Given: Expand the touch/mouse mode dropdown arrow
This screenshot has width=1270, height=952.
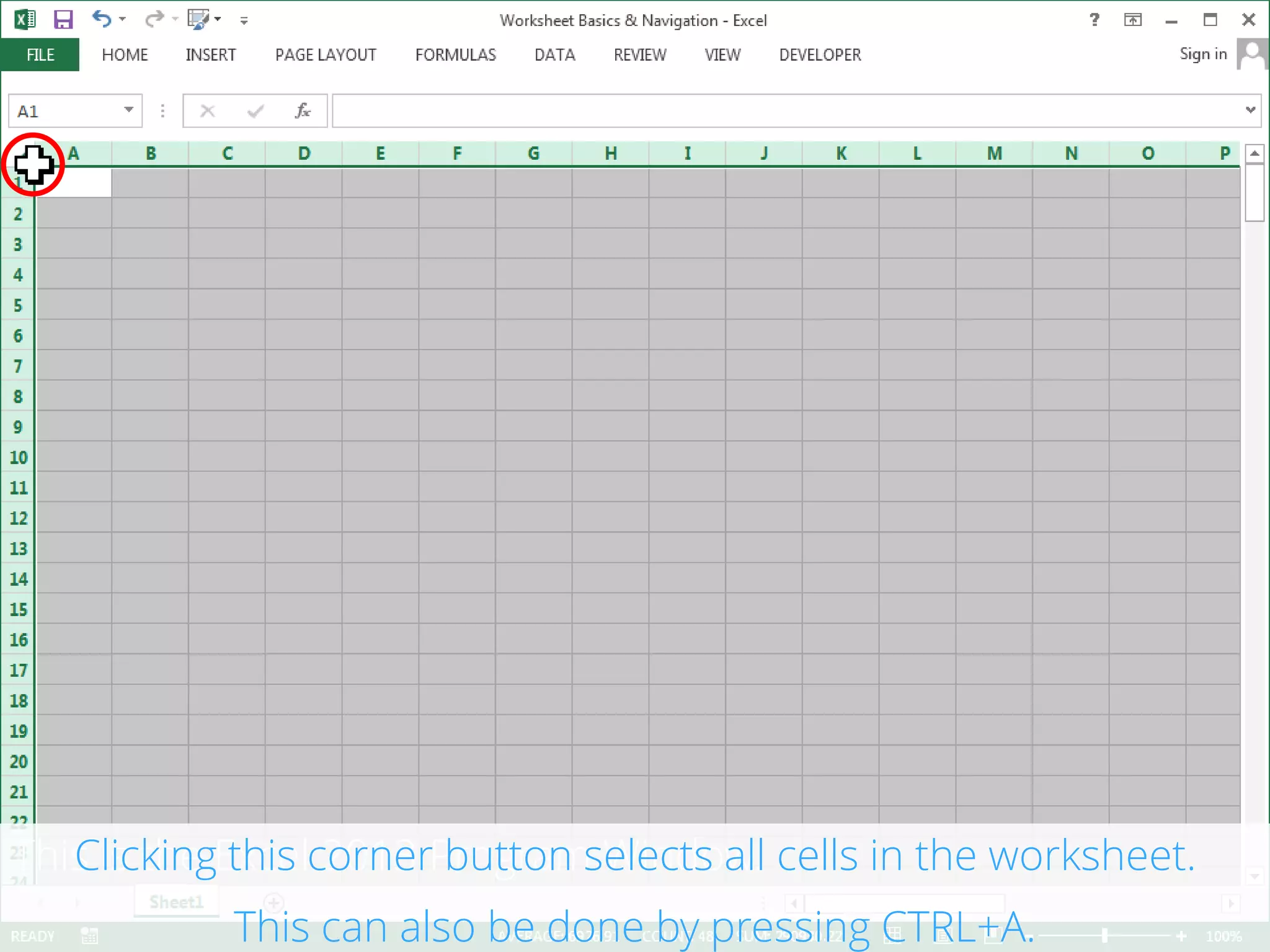Looking at the screenshot, I should tap(218, 19).
